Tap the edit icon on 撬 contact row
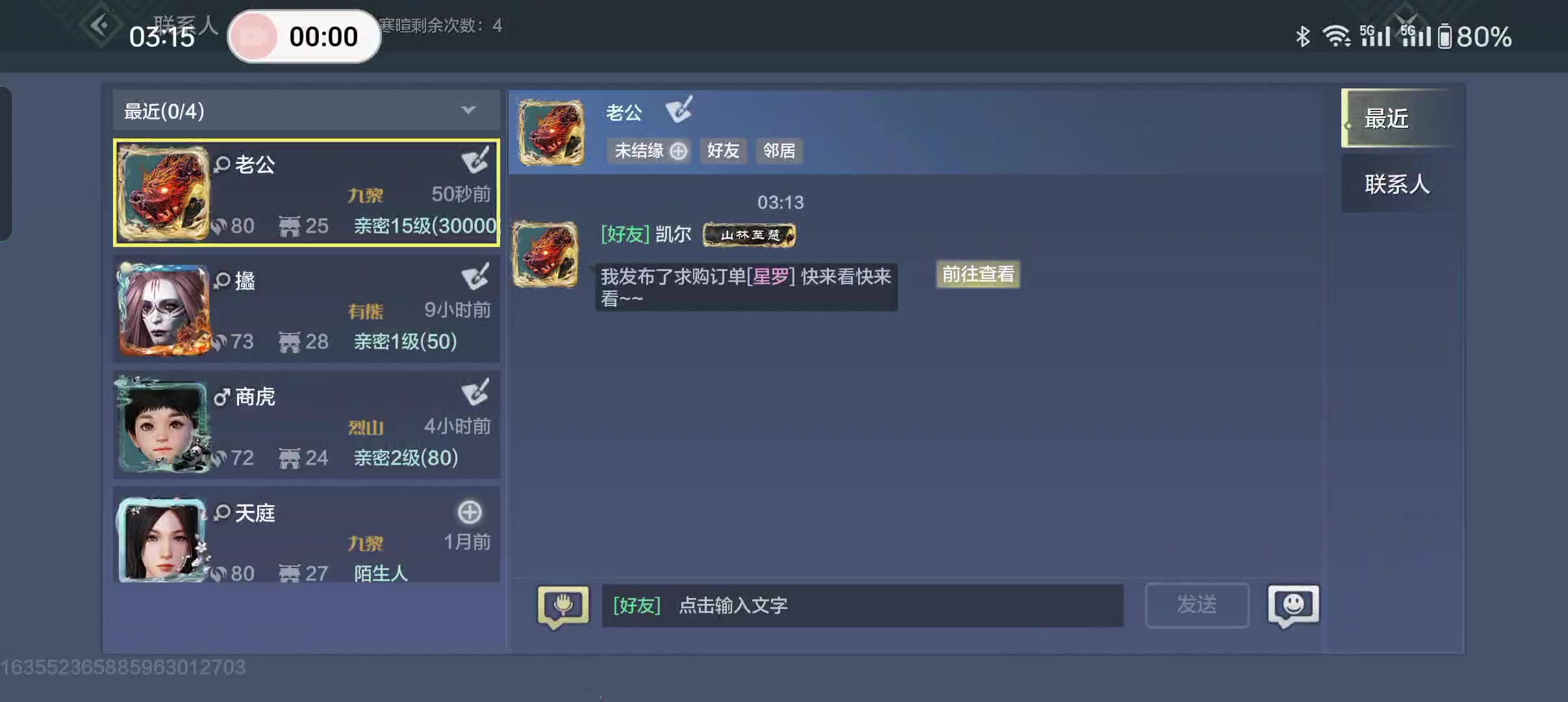Screen dimensions: 1568x702 click(x=475, y=276)
